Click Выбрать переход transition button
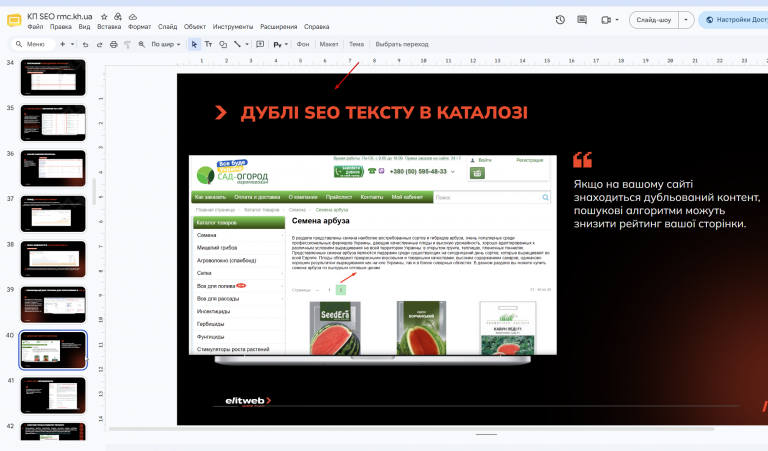768x451 pixels. tap(402, 44)
